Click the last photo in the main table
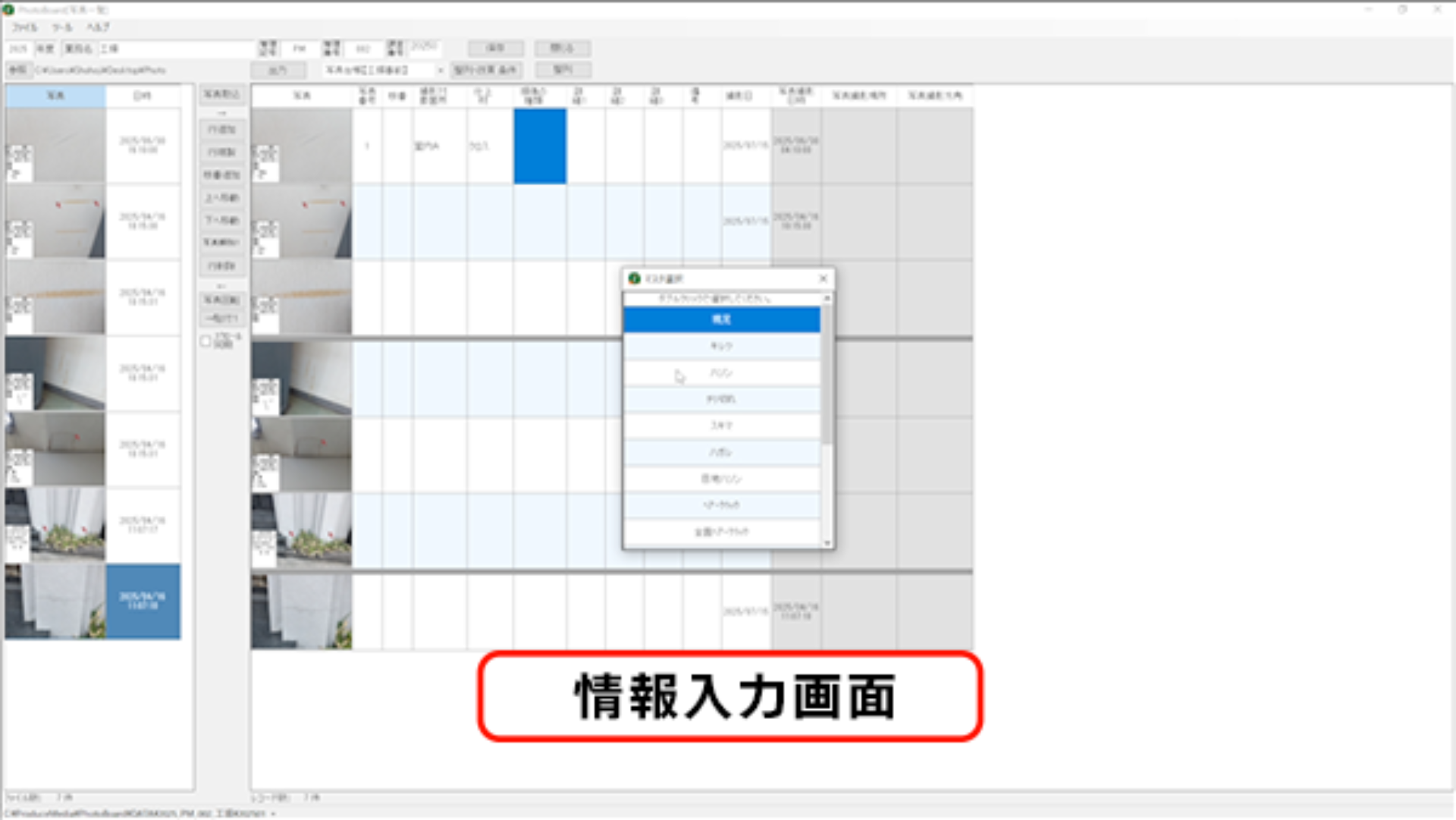Screen dimensions: 1456x820 tap(302, 611)
